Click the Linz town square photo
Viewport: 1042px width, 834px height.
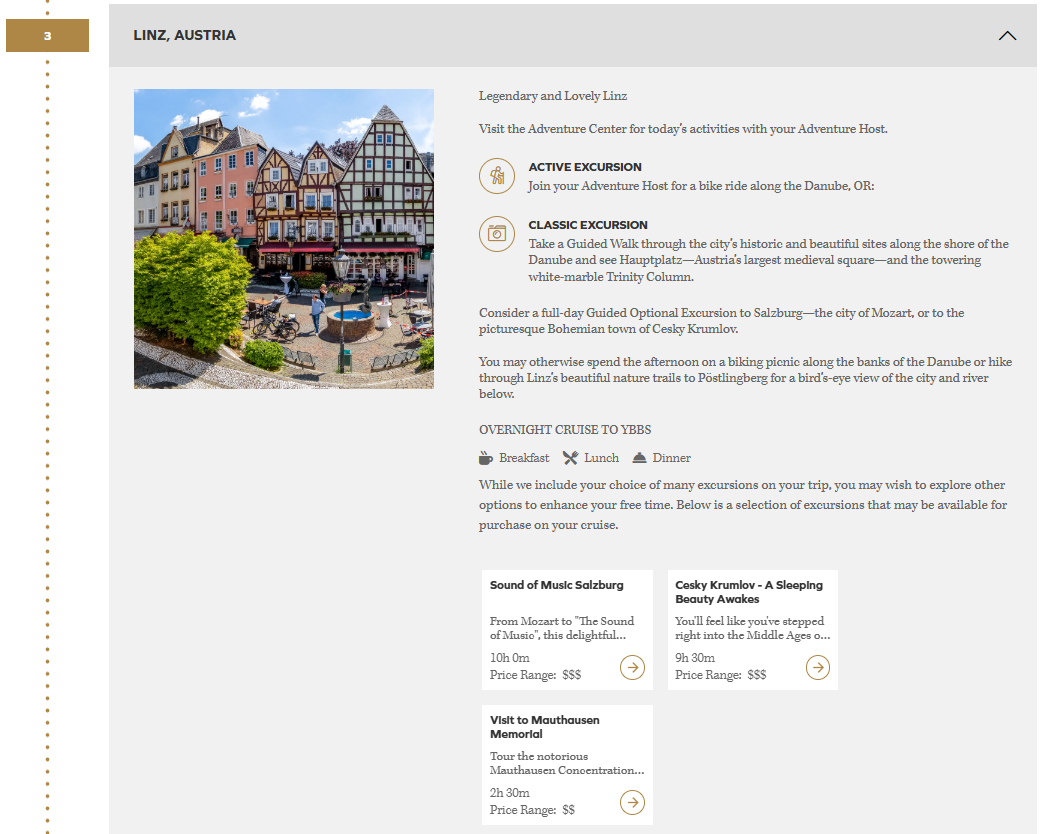284,239
